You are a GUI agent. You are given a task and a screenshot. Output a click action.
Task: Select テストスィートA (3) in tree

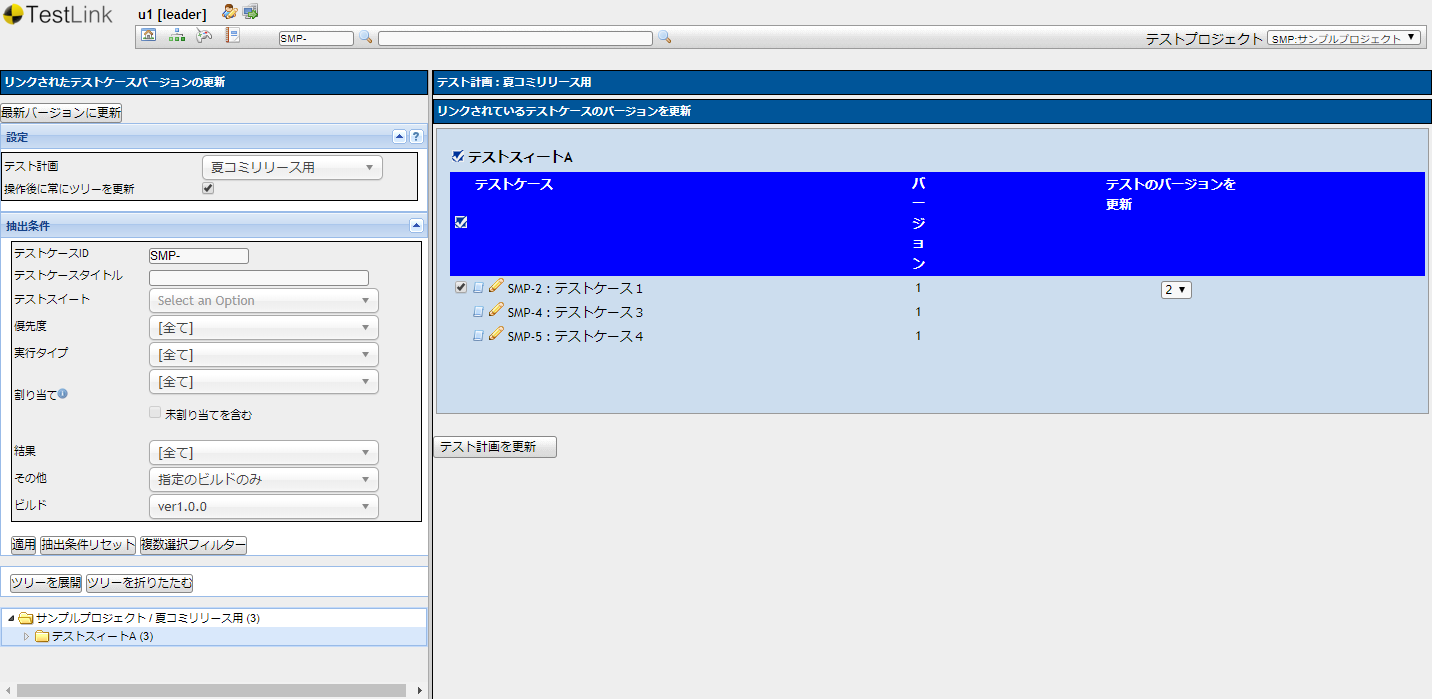pyautogui.click(x=102, y=636)
